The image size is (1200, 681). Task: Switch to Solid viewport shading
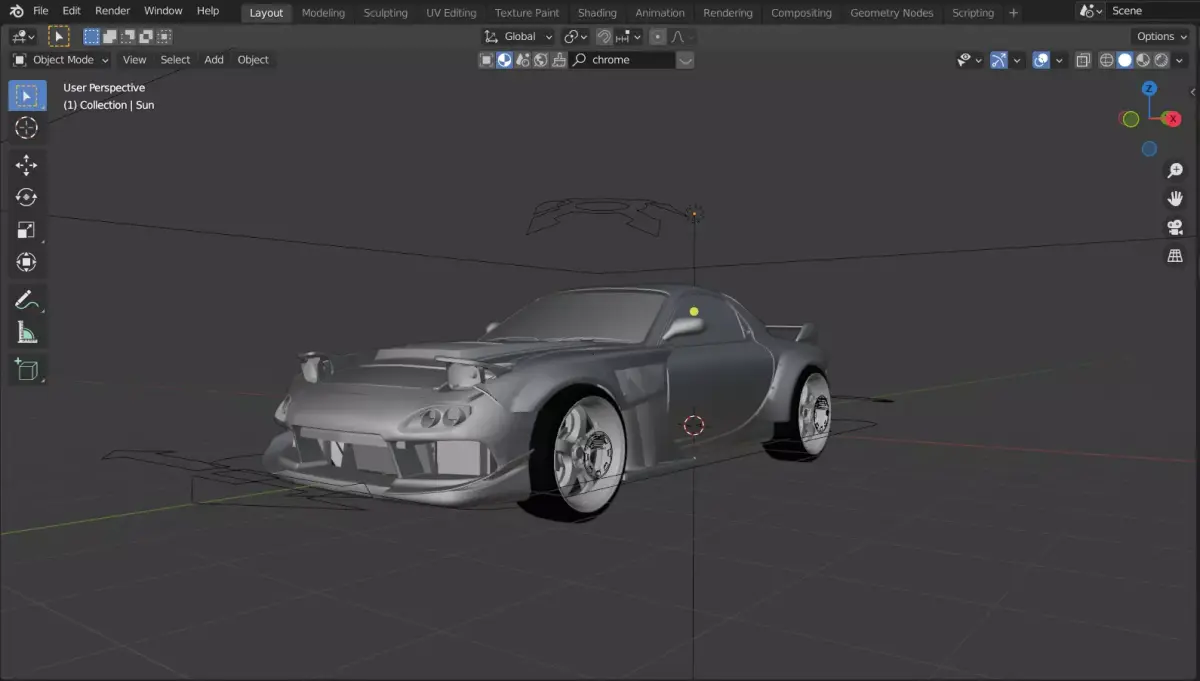coord(1125,60)
